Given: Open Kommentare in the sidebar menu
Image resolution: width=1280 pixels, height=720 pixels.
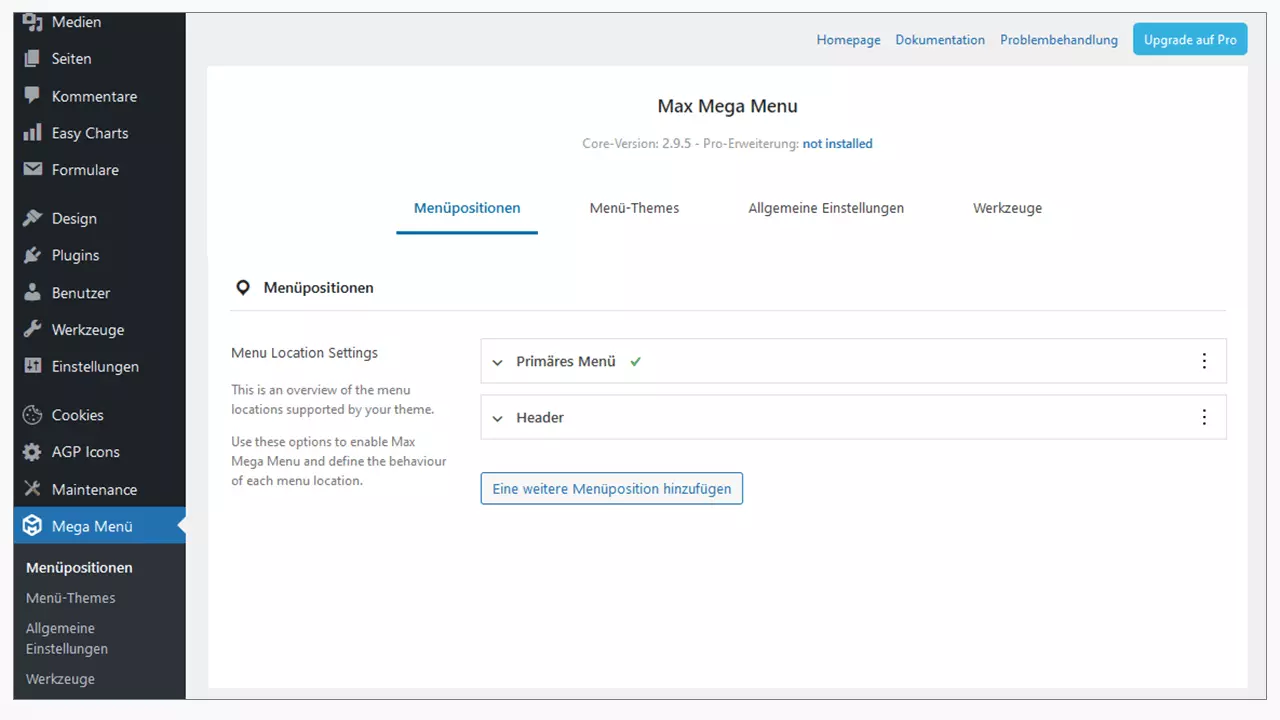Looking at the screenshot, I should [94, 96].
